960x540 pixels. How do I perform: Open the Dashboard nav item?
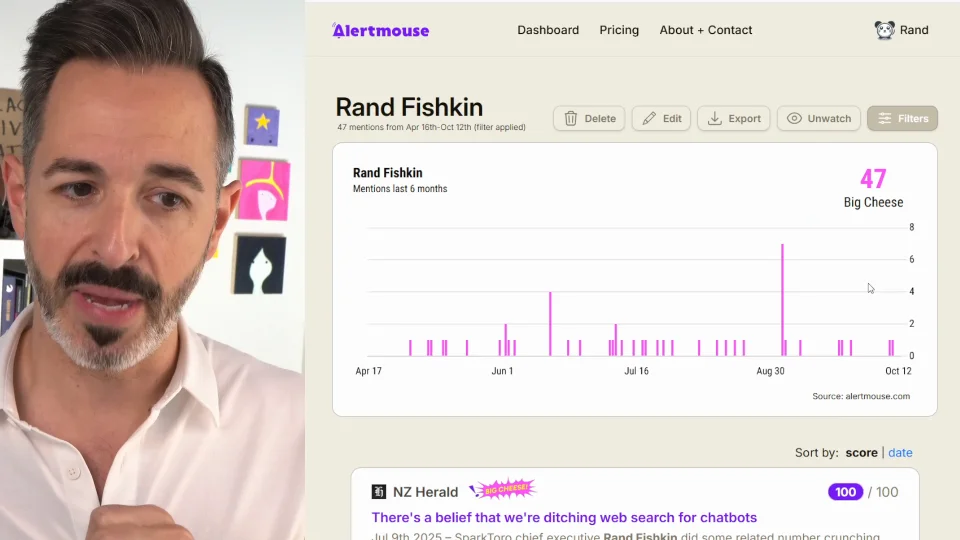point(548,30)
